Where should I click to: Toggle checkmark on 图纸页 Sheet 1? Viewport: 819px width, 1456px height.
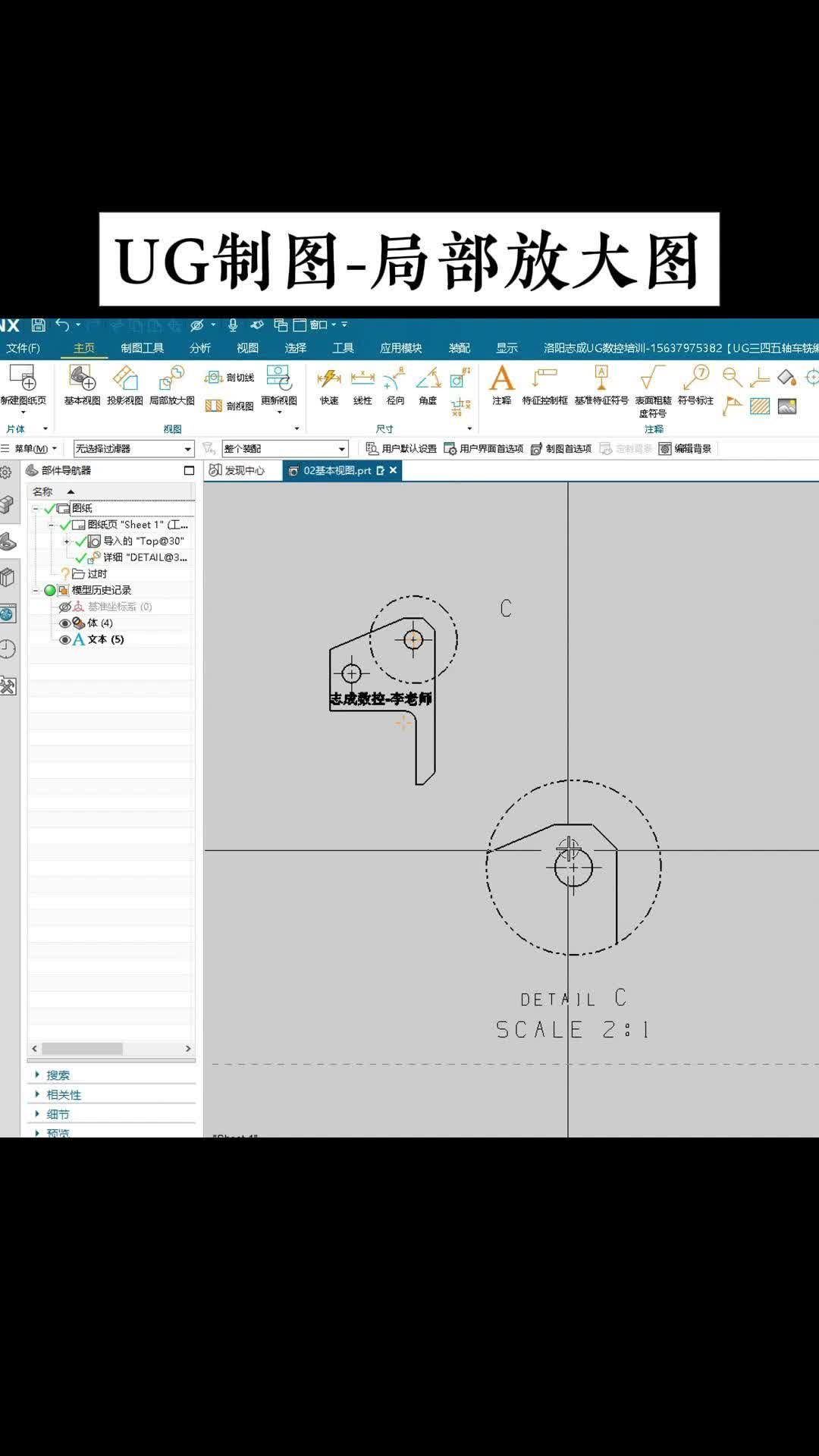[x=65, y=525]
